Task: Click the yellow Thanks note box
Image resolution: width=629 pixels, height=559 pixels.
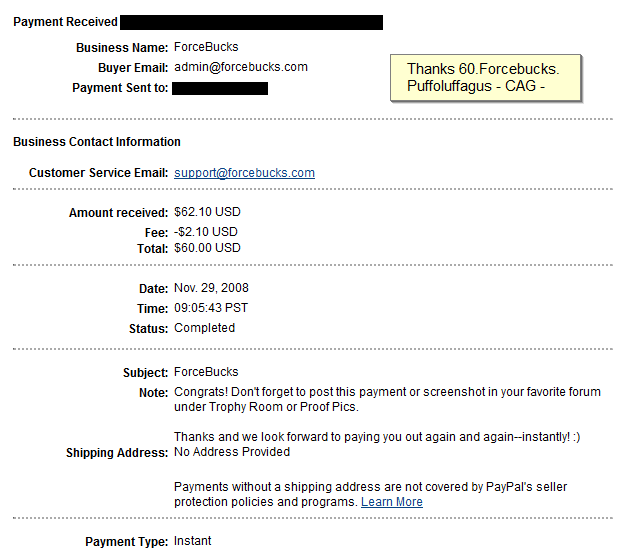Action: pos(486,78)
